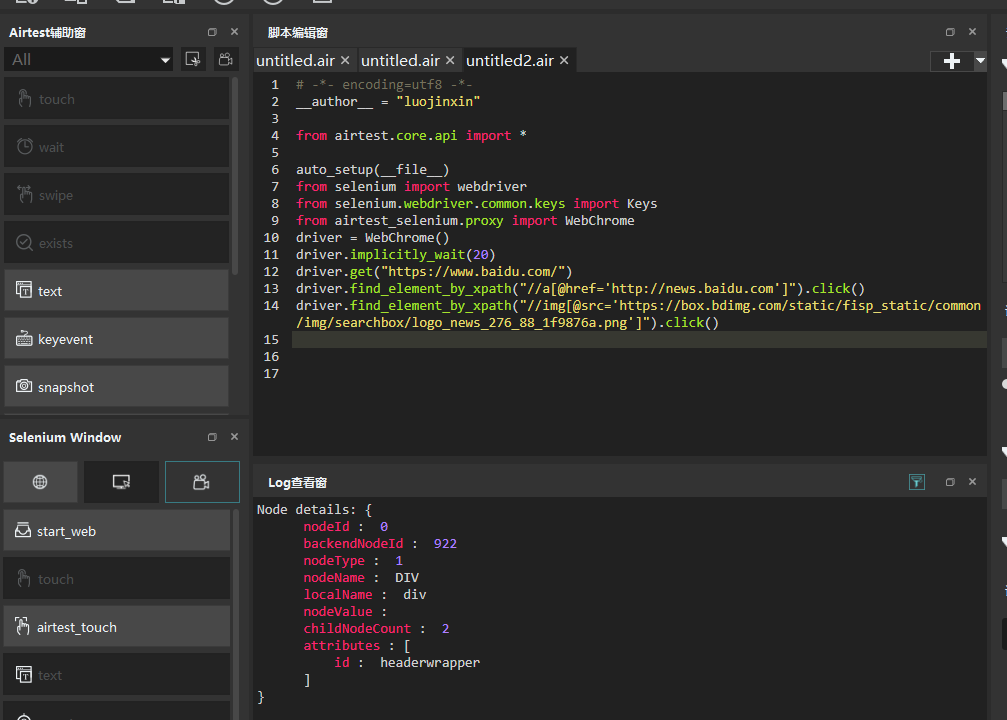Click airtest_touch in Selenium Window
Image resolution: width=1007 pixels, height=720 pixels.
(117, 627)
